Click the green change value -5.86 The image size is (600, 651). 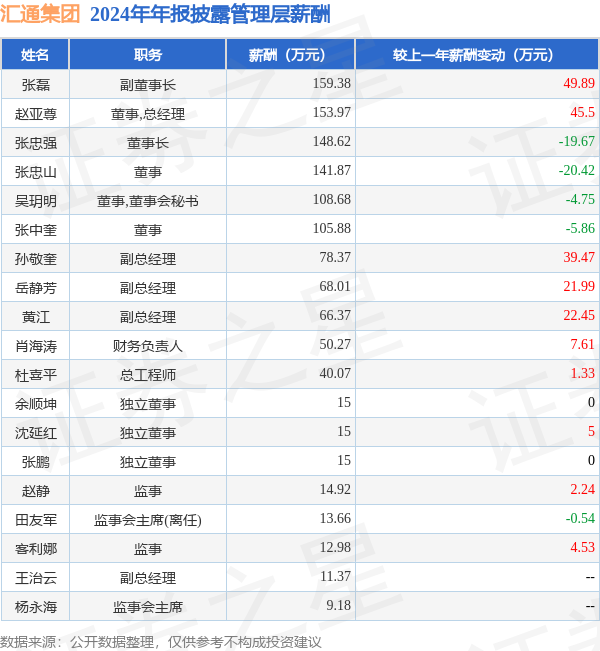pyautogui.click(x=580, y=228)
